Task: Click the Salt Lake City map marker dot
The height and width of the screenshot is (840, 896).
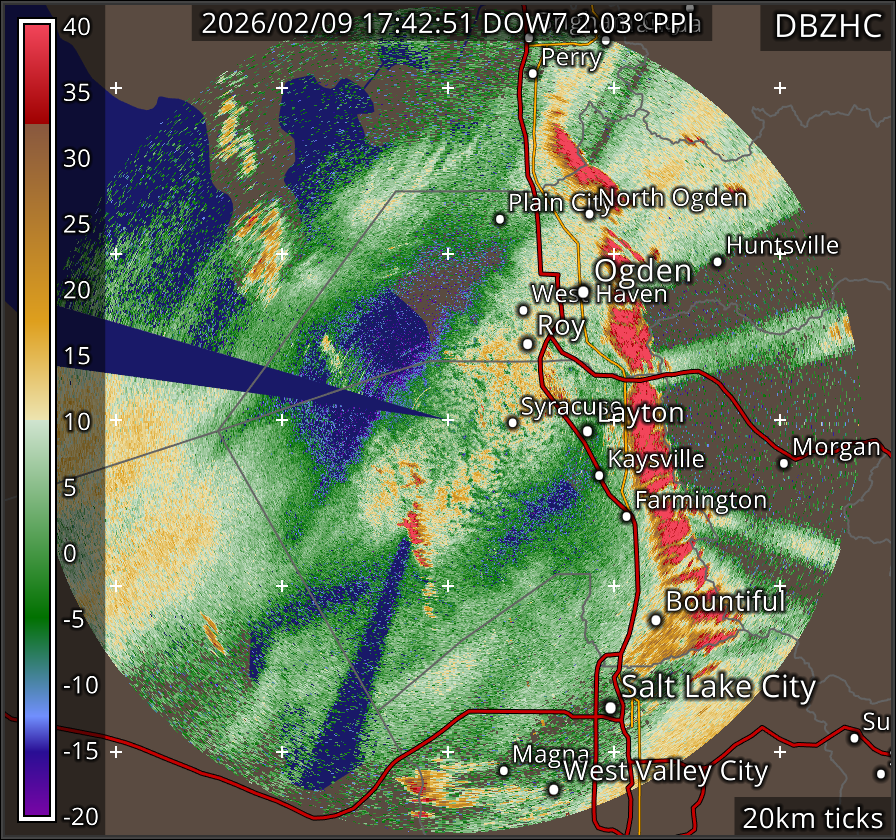Action: pyautogui.click(x=611, y=707)
